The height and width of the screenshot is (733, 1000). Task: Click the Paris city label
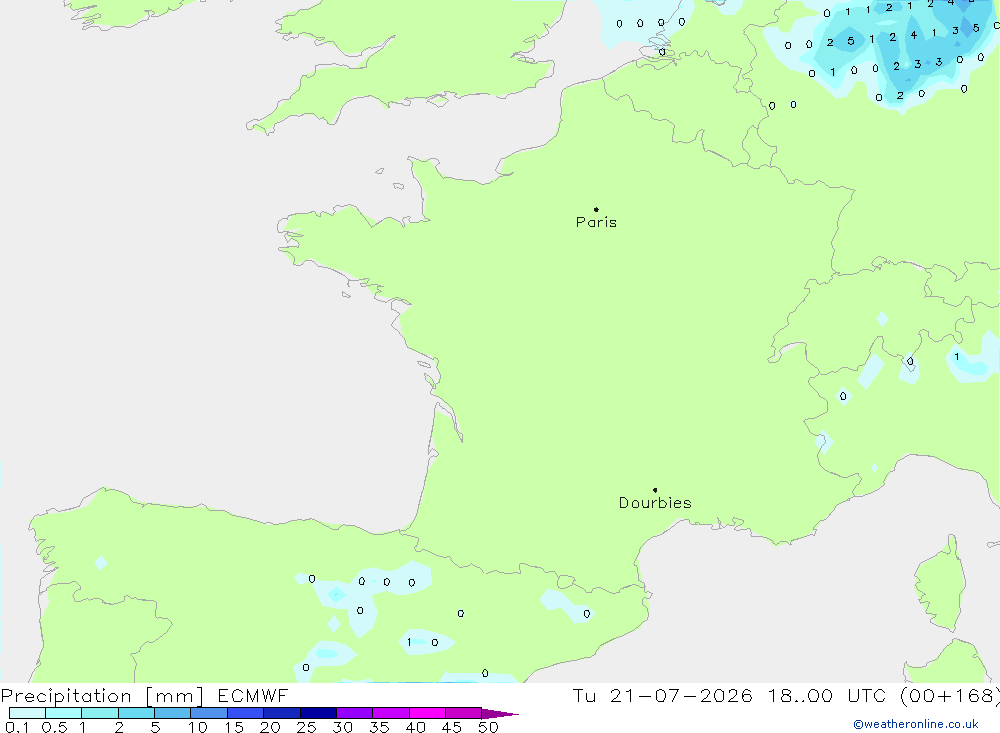coord(596,222)
